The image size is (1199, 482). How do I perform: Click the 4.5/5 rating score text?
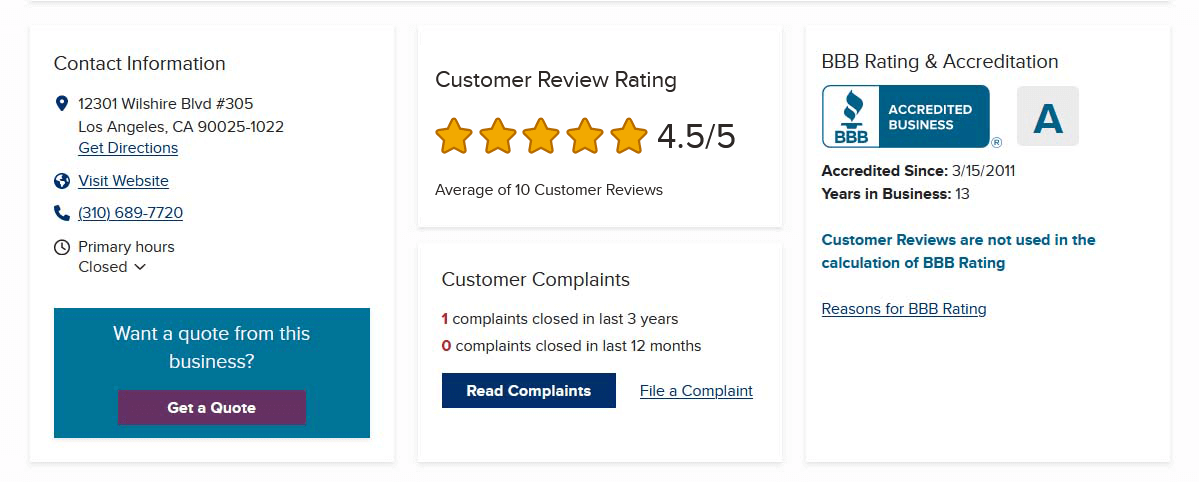coord(696,136)
